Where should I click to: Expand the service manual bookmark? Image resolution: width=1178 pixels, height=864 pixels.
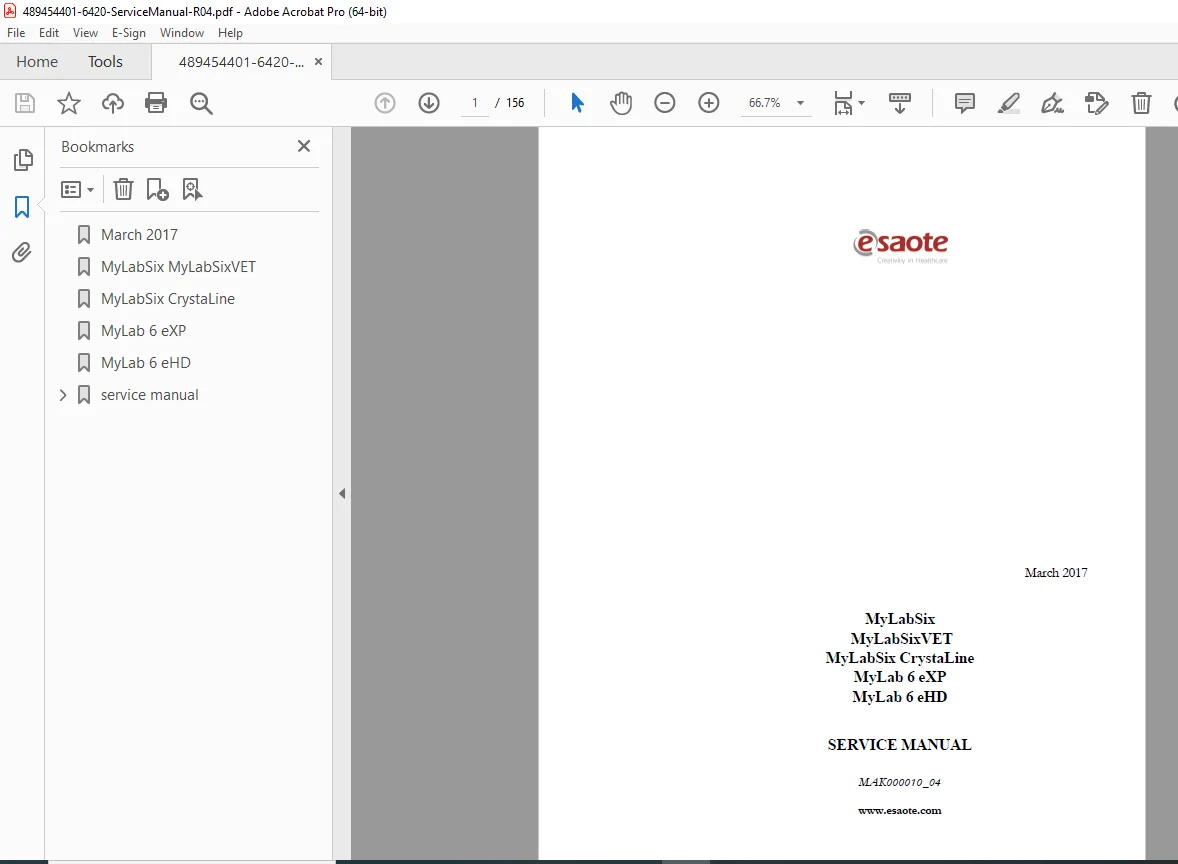[x=63, y=394]
